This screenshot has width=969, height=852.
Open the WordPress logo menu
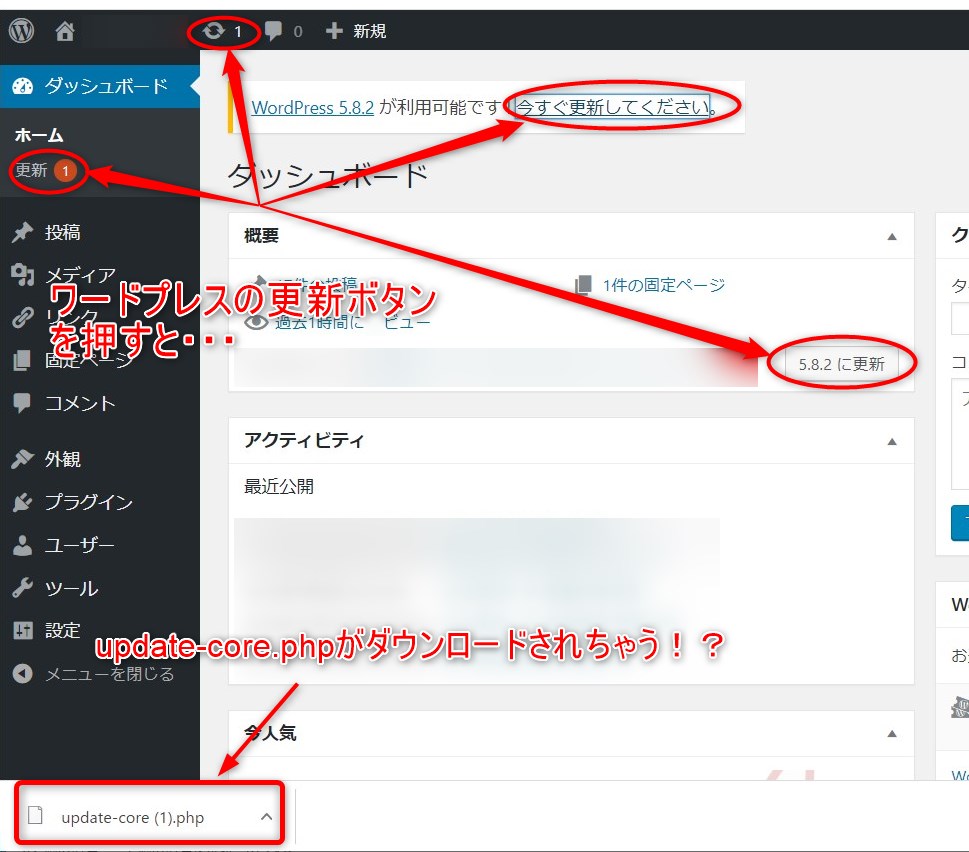[22, 31]
